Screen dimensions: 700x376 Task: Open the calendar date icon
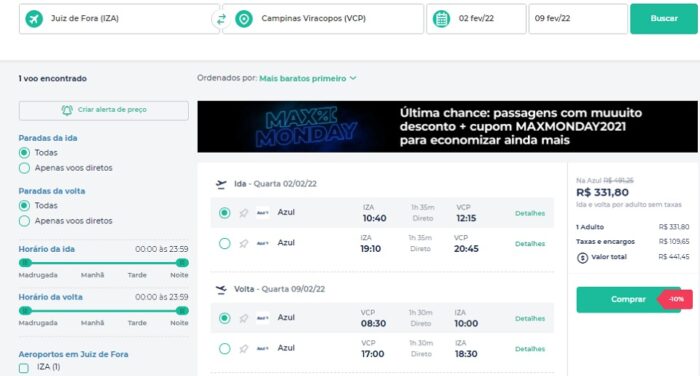point(441,19)
